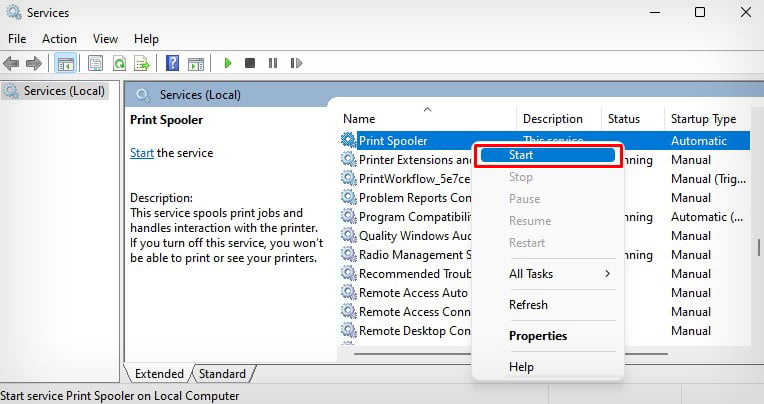
Task: Click the Print Spooler gear icon
Action: click(x=348, y=140)
